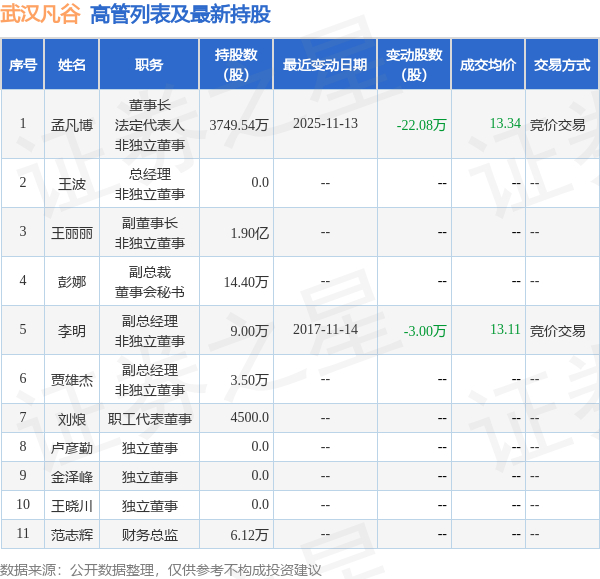The height and width of the screenshot is (579, 600).
Task: Select the 变动股数(股) column header
Action: 414,65
